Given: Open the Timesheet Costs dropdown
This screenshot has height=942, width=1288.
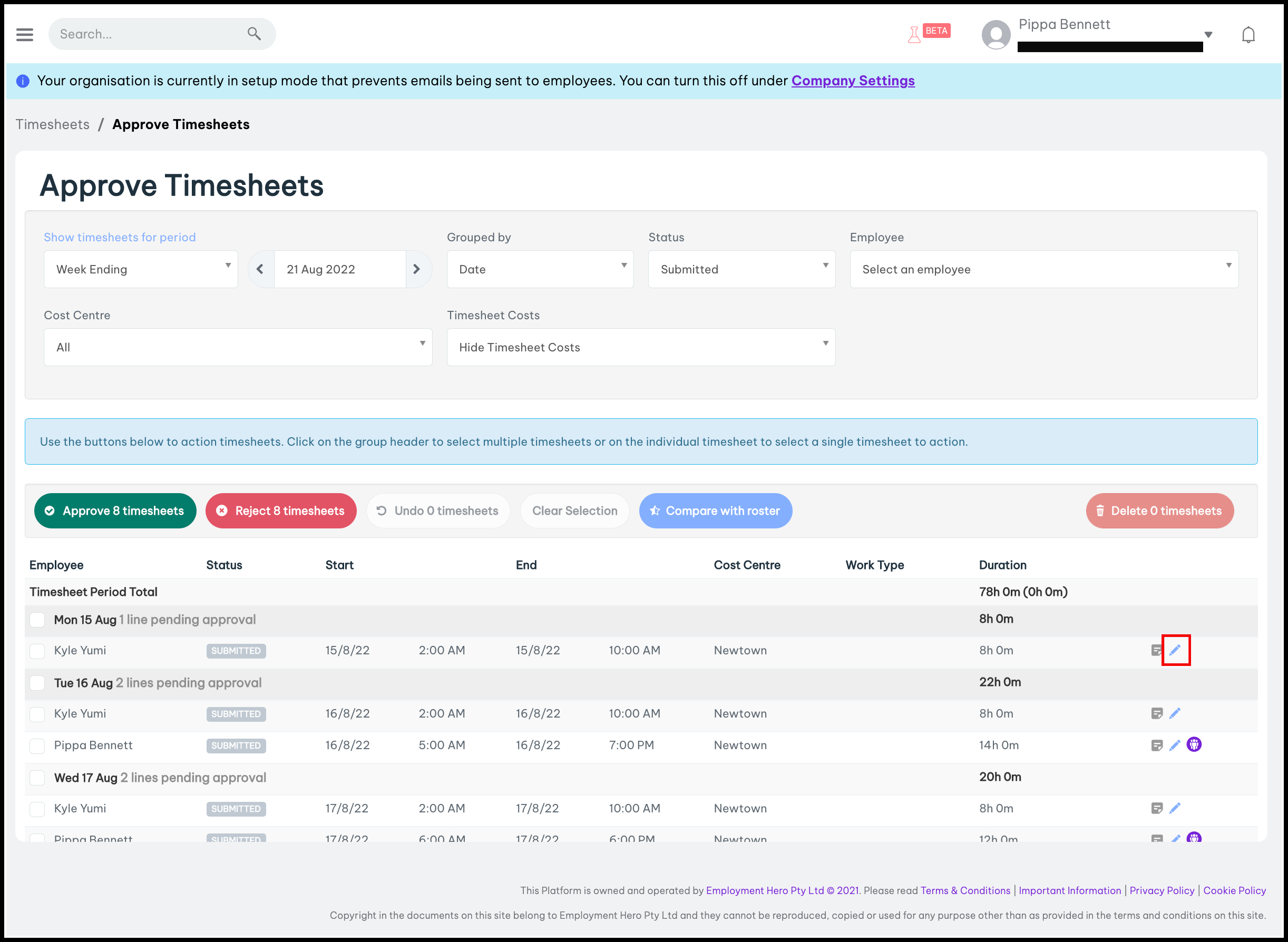Looking at the screenshot, I should click(641, 347).
